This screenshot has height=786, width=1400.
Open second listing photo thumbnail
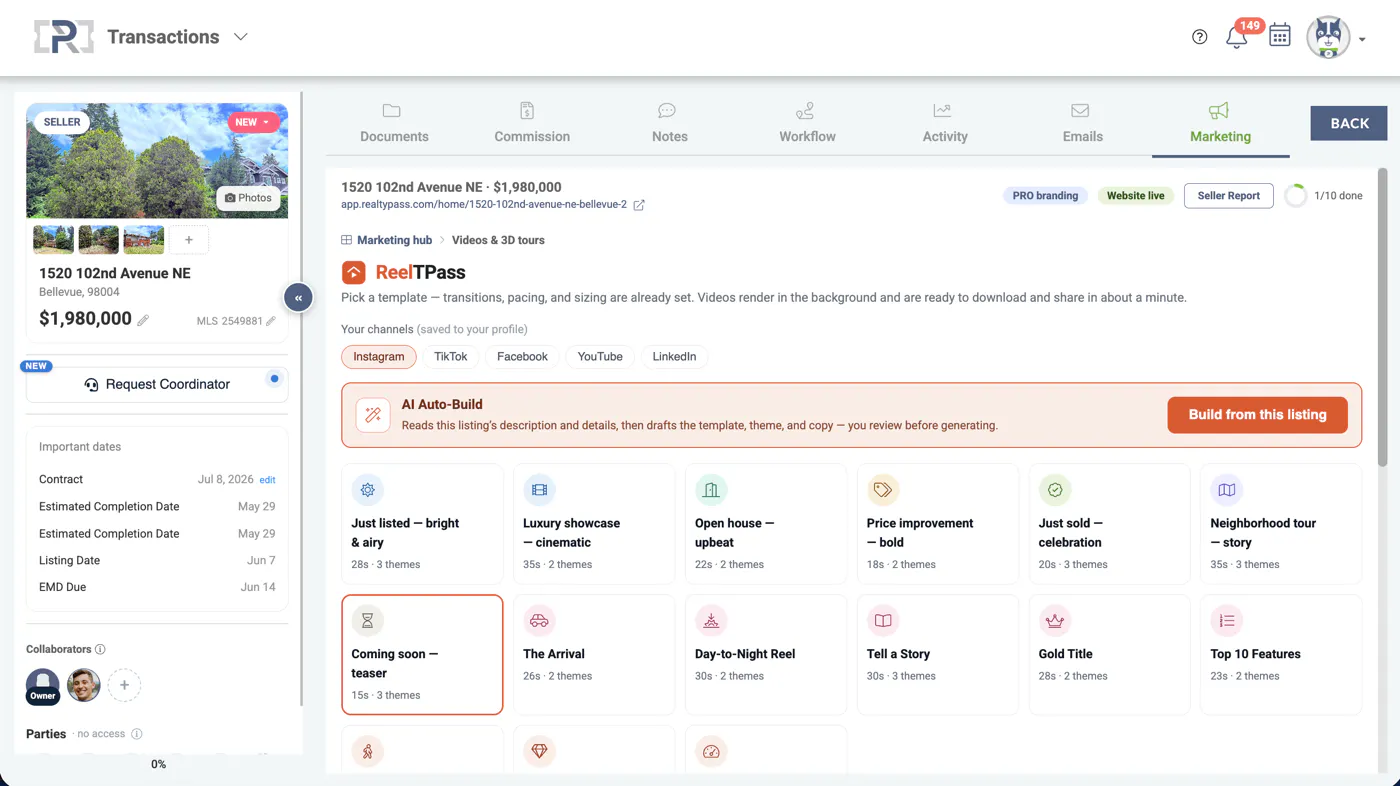[99, 240]
